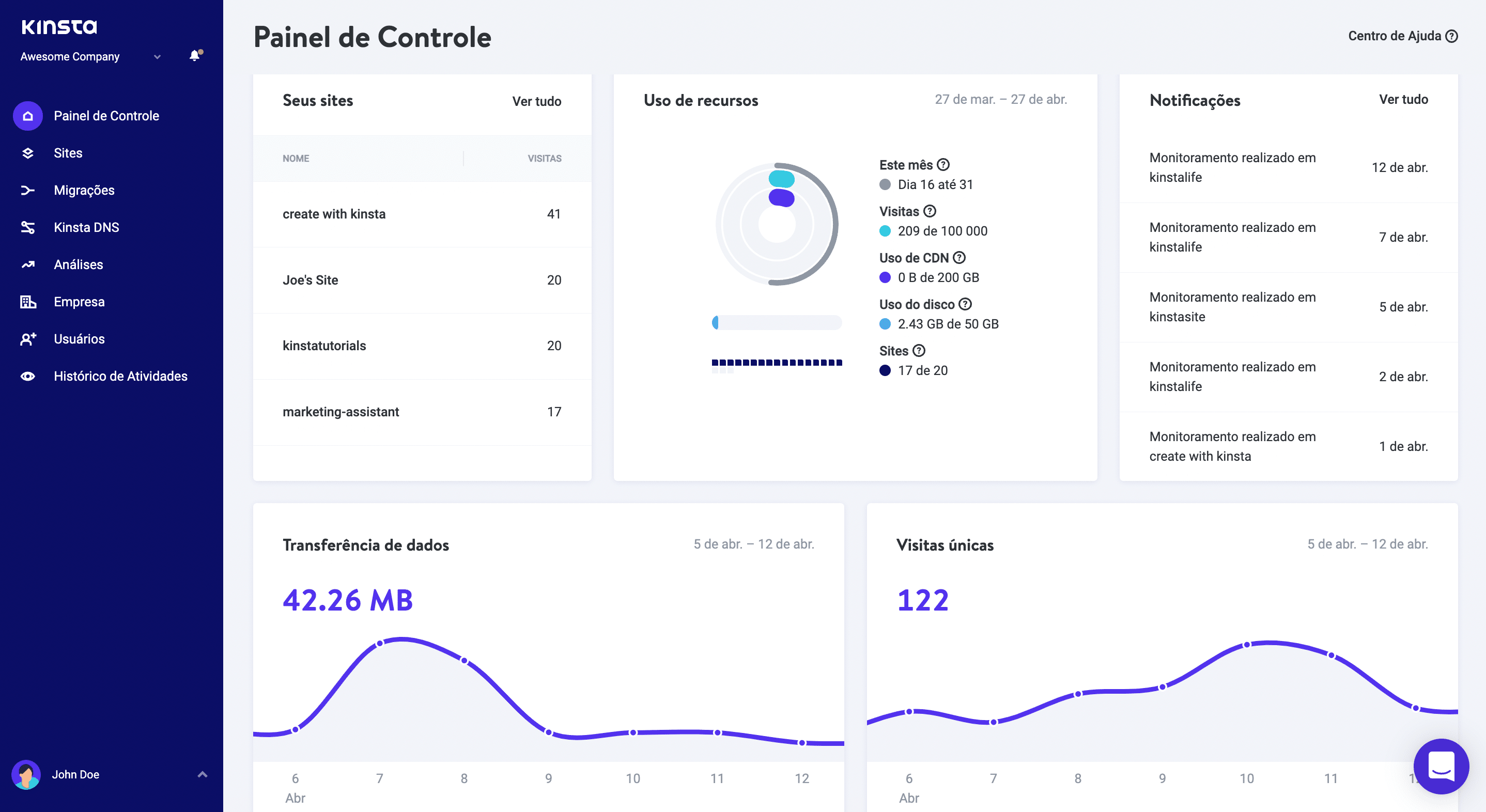Screen dimensions: 1486x812
Task: Open the Sites usage help tooltip
Action: click(x=919, y=351)
